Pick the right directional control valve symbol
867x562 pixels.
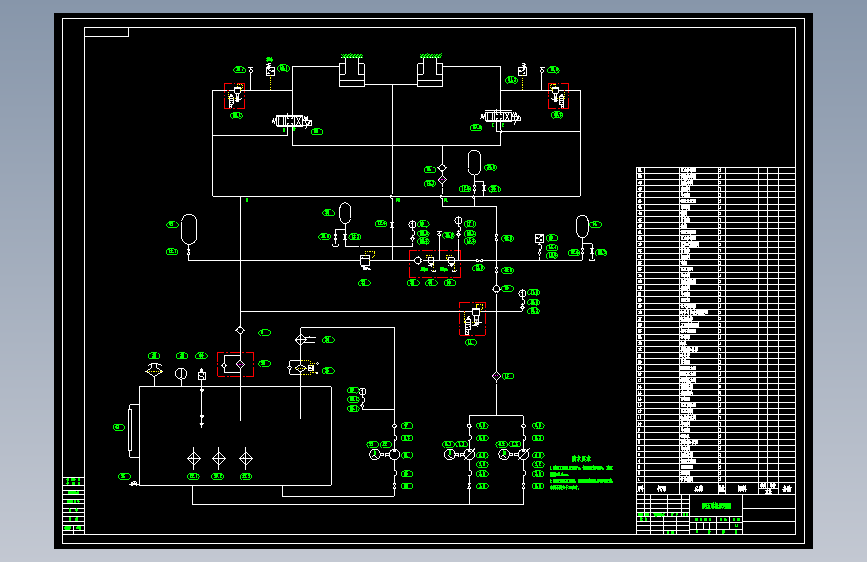point(500,117)
